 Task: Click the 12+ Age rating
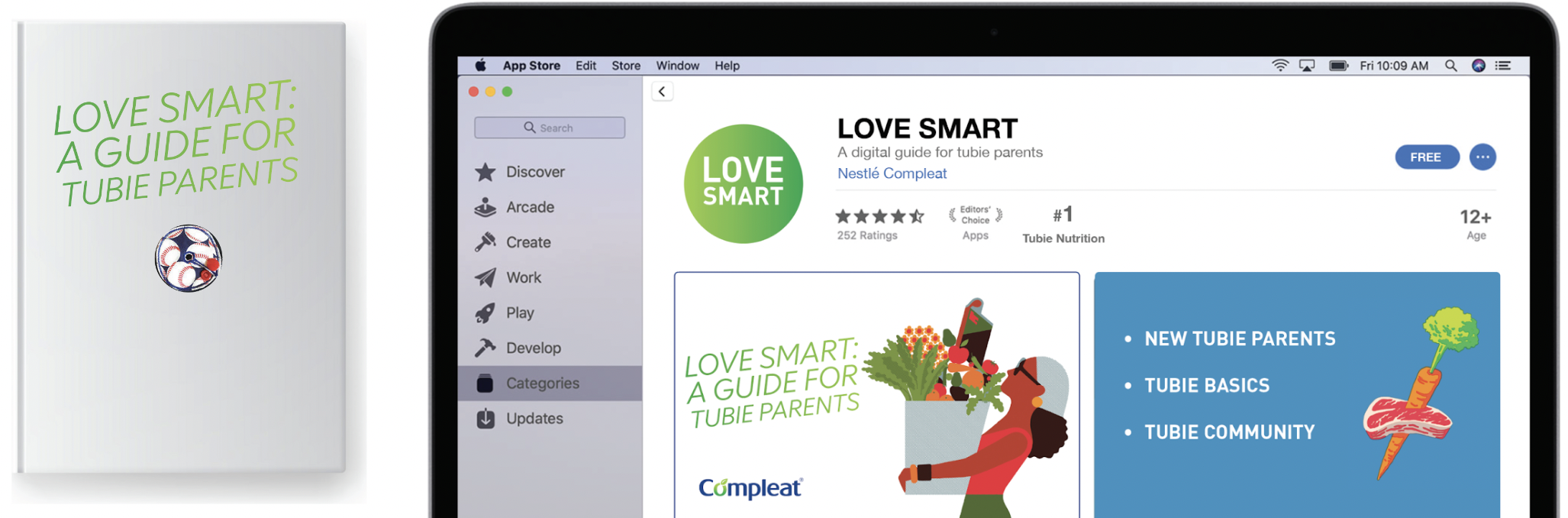[x=1476, y=224]
